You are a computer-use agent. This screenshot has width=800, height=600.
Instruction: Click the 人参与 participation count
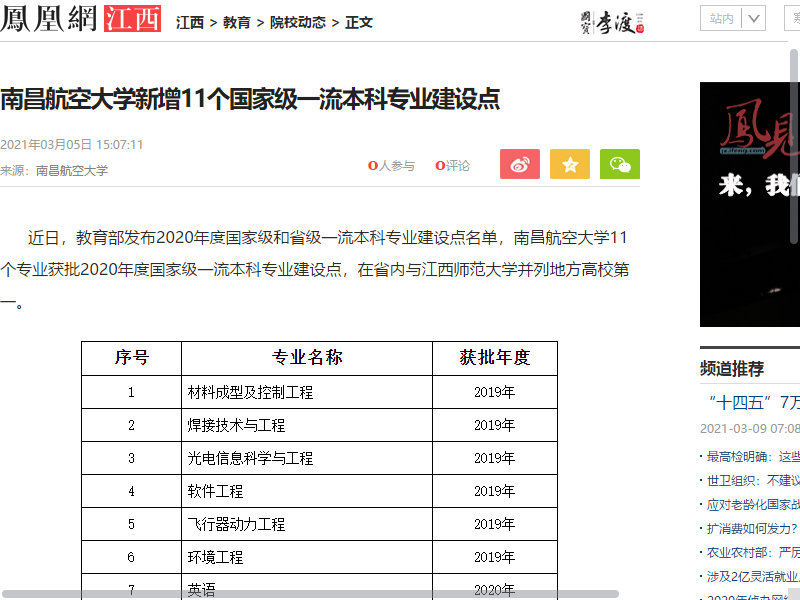coord(391,166)
